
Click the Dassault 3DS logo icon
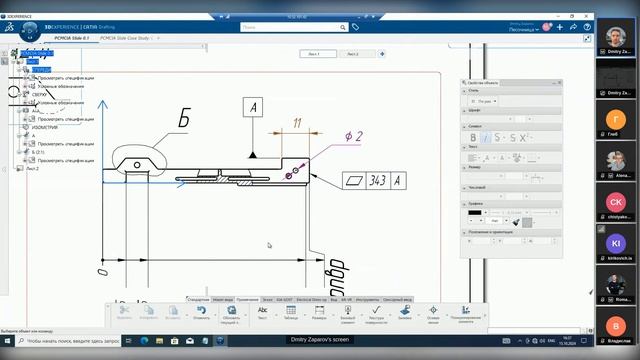9,27
